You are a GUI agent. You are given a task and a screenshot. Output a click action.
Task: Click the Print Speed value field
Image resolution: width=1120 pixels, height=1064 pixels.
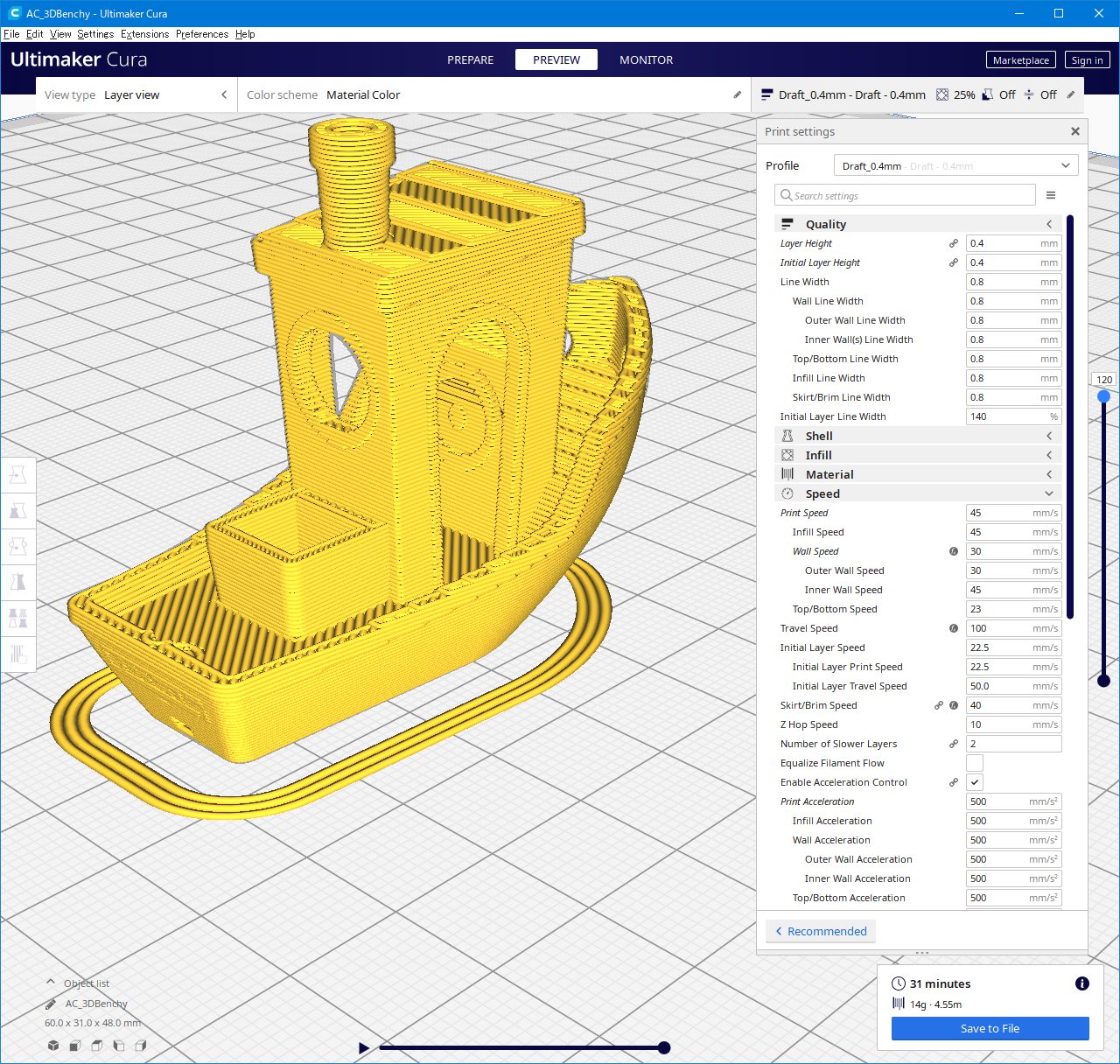pos(1013,513)
